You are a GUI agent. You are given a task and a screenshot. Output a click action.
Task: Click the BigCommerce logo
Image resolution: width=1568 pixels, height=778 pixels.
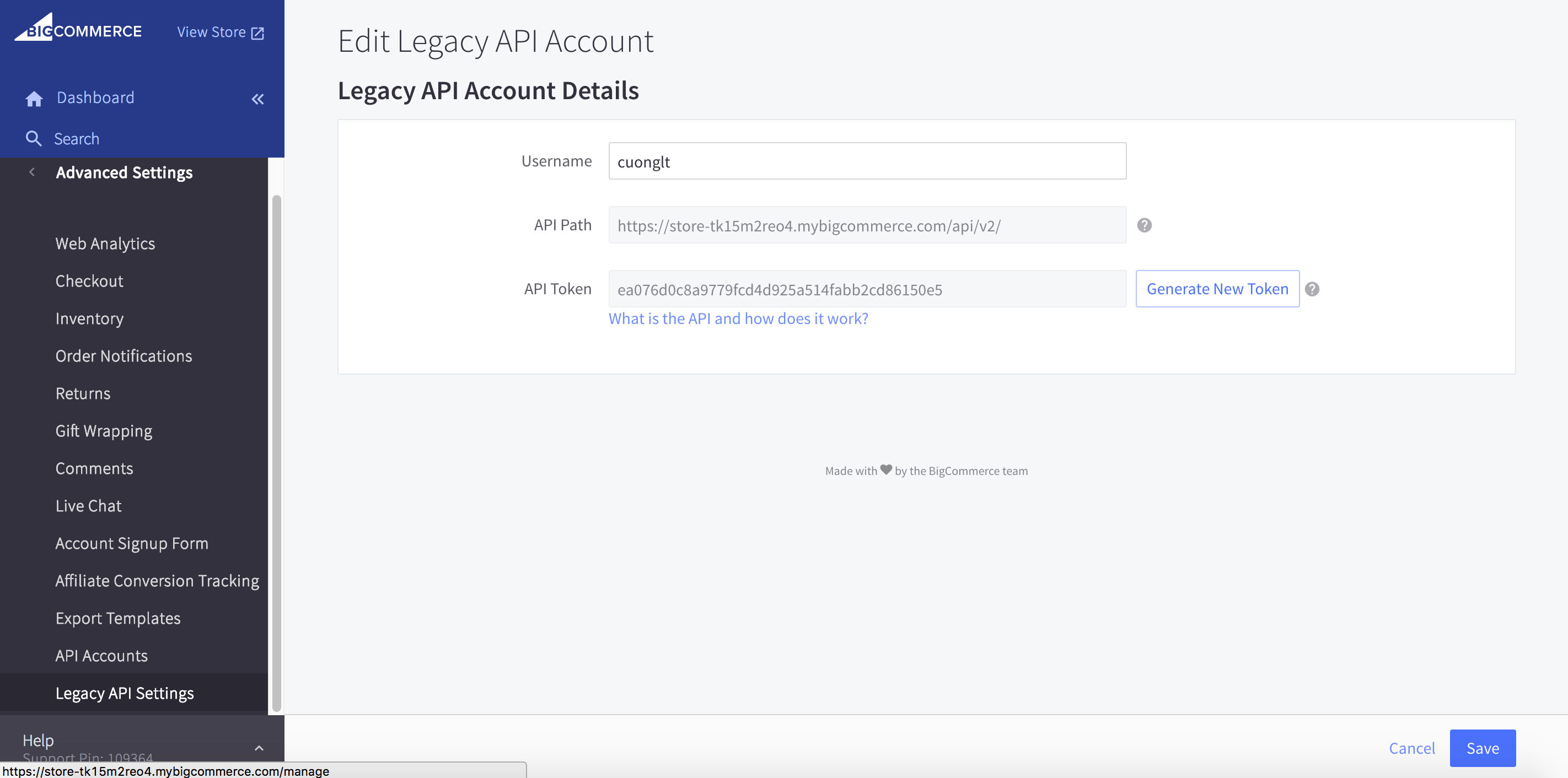(78, 28)
